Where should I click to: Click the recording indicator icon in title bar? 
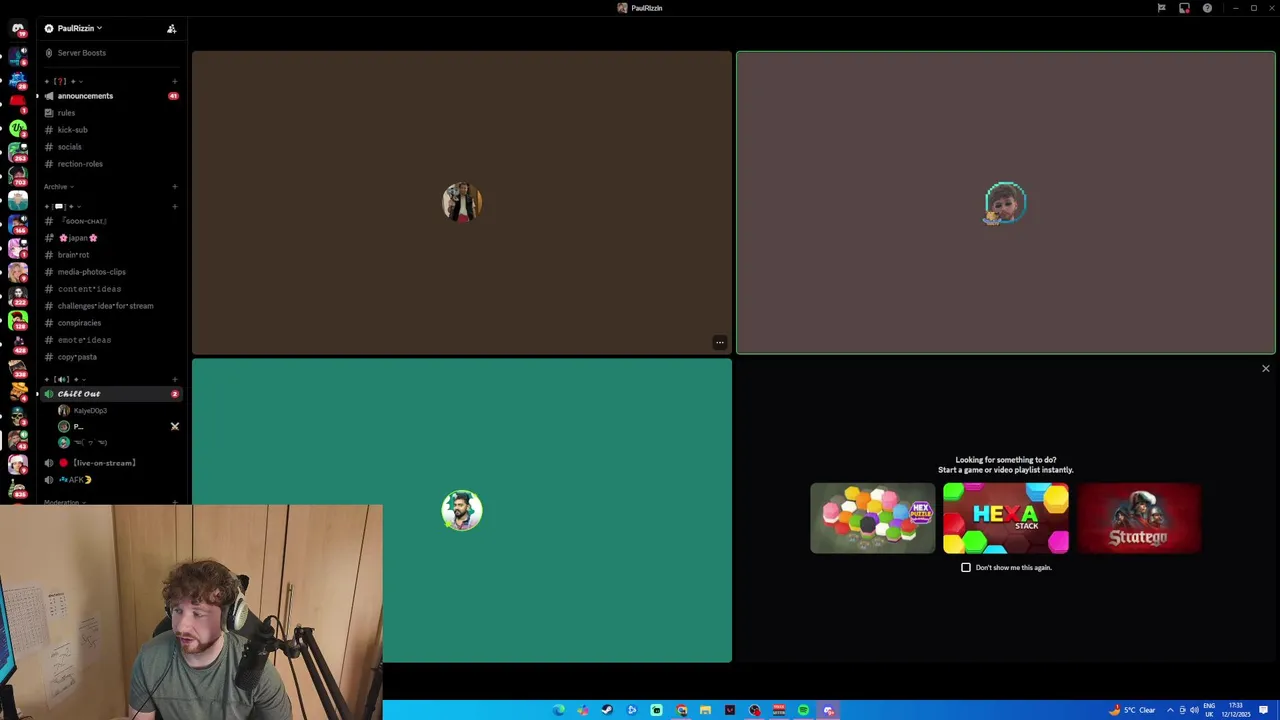[x=1184, y=8]
